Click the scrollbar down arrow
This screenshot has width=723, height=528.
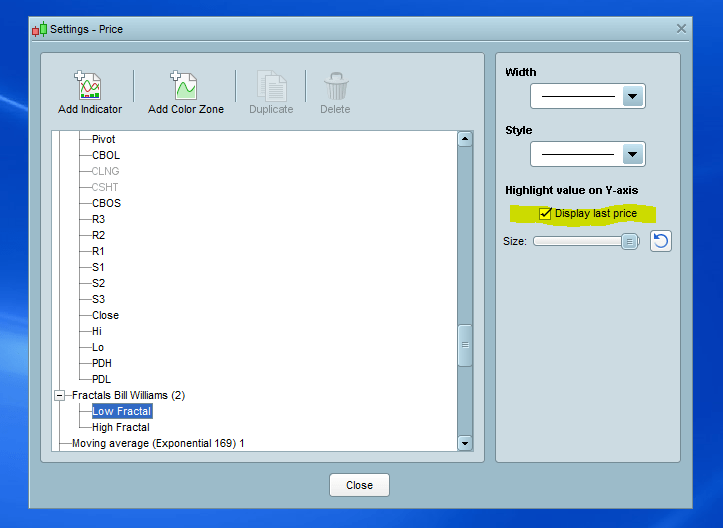465,444
